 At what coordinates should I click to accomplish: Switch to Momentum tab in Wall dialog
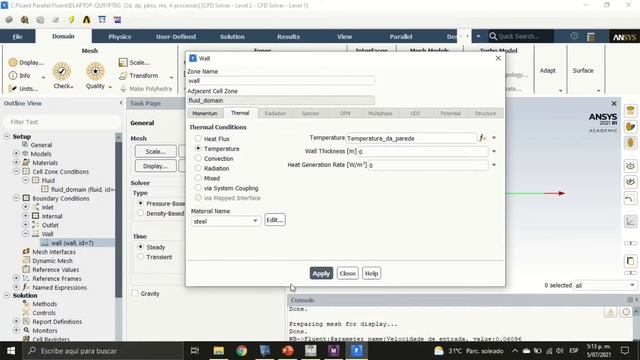point(204,113)
